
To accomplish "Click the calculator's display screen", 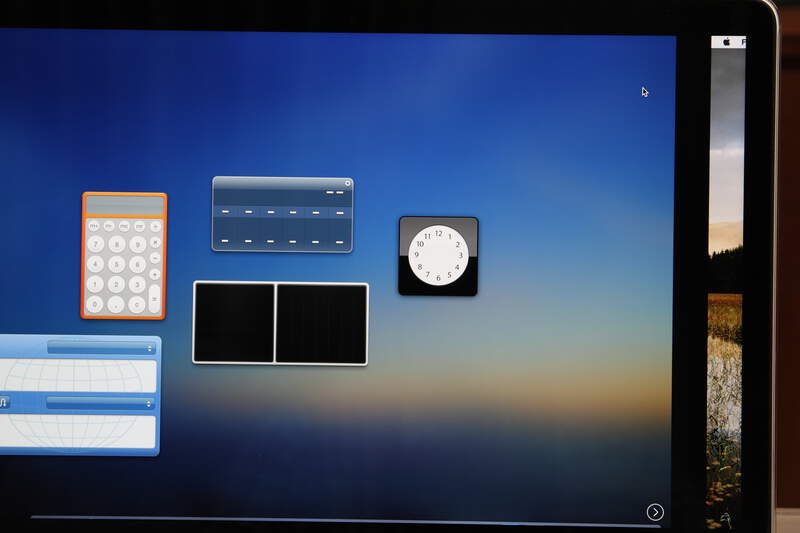I will pos(124,206).
